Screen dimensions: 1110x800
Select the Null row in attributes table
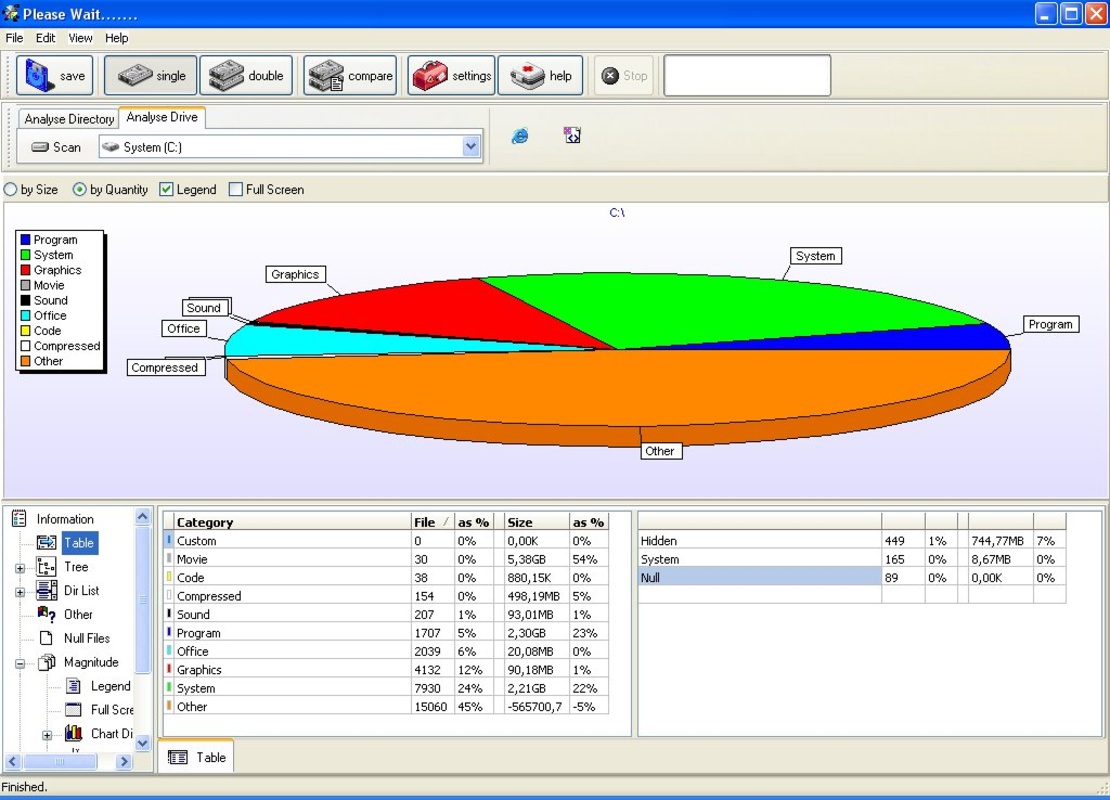852,578
